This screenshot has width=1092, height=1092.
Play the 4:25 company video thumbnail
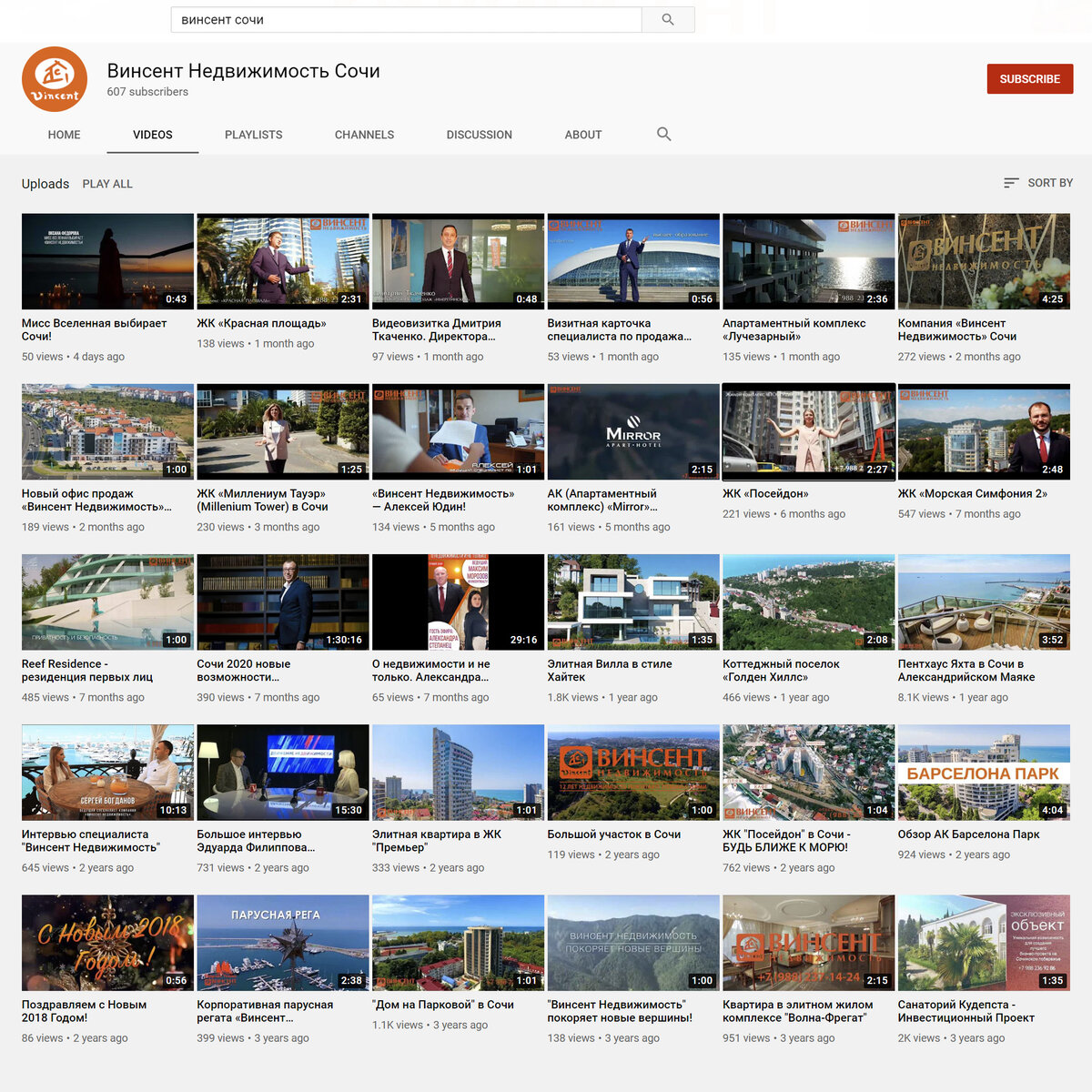coord(984,261)
